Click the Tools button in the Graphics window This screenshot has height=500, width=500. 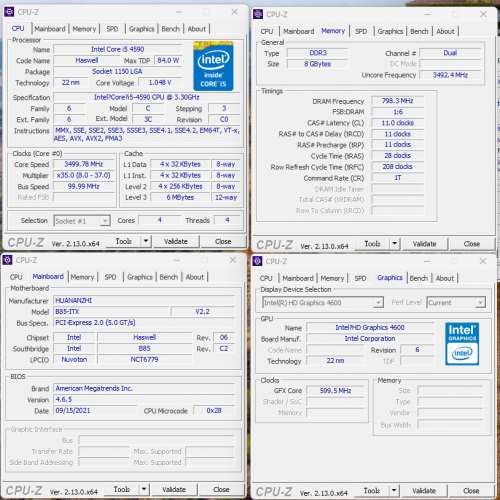pos(372,491)
